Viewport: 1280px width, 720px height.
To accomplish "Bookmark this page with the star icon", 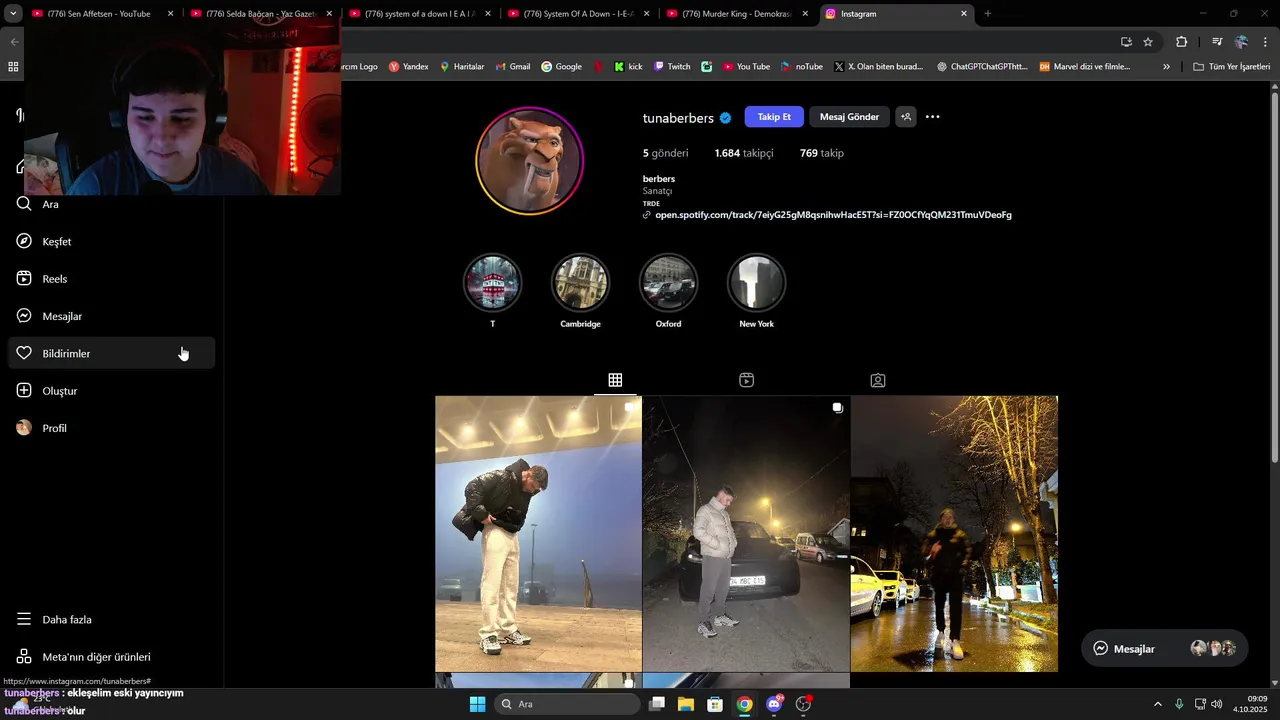I will pyautogui.click(x=1148, y=42).
